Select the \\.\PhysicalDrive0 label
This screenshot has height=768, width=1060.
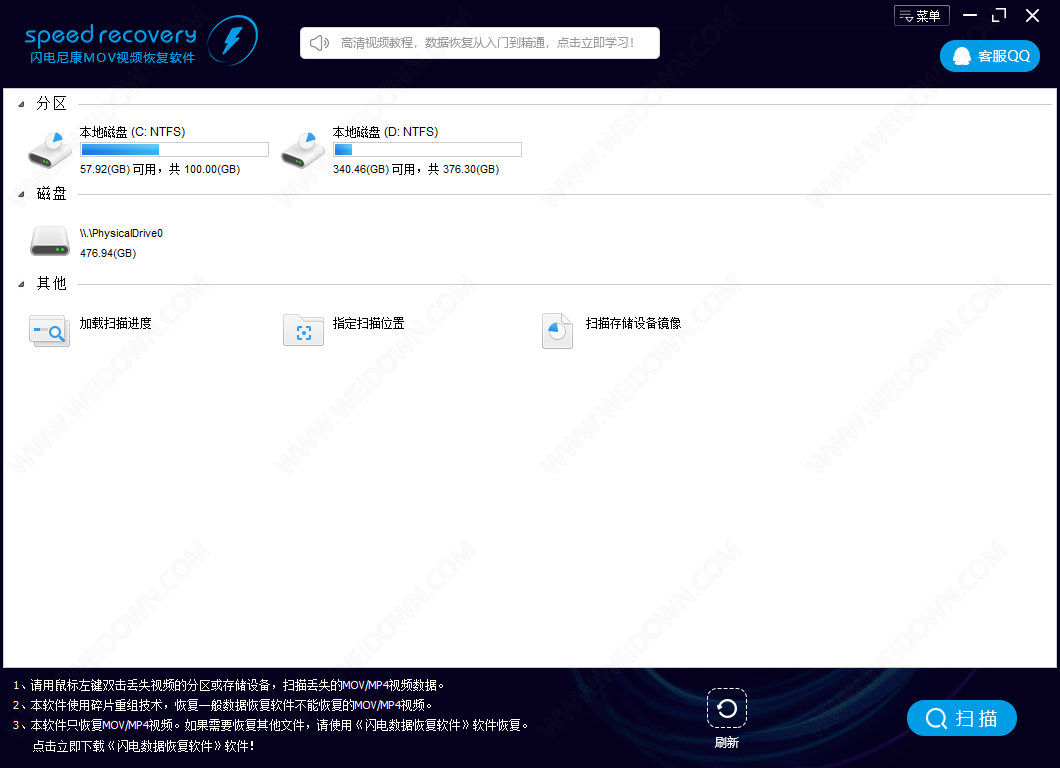pos(121,233)
